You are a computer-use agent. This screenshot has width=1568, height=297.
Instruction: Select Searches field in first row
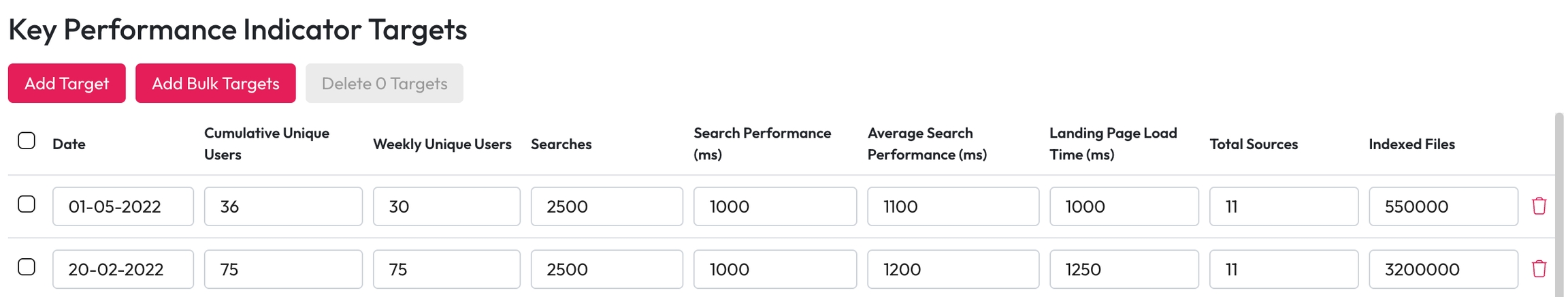(x=606, y=206)
